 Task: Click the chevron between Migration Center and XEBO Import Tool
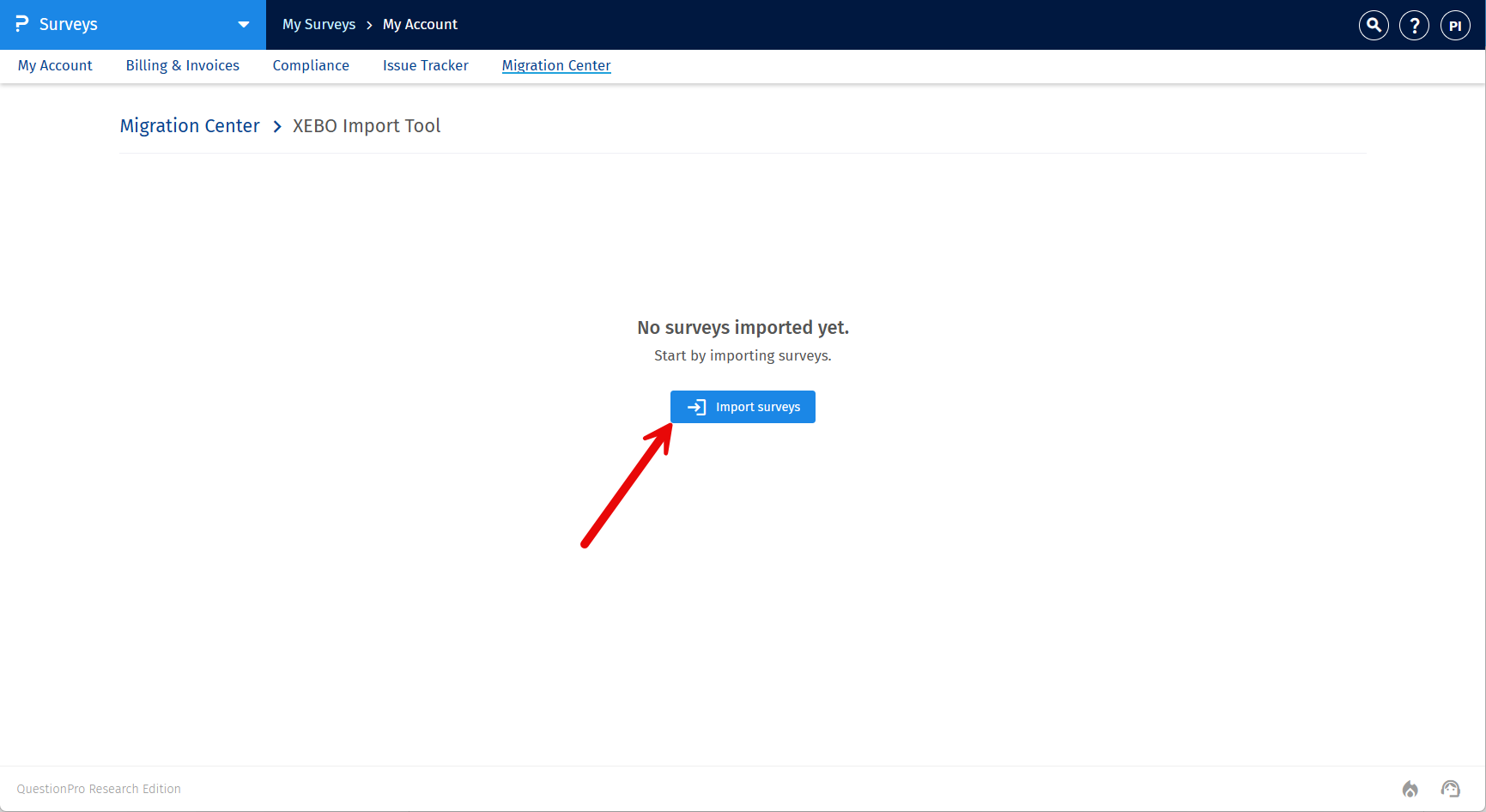[x=276, y=126]
